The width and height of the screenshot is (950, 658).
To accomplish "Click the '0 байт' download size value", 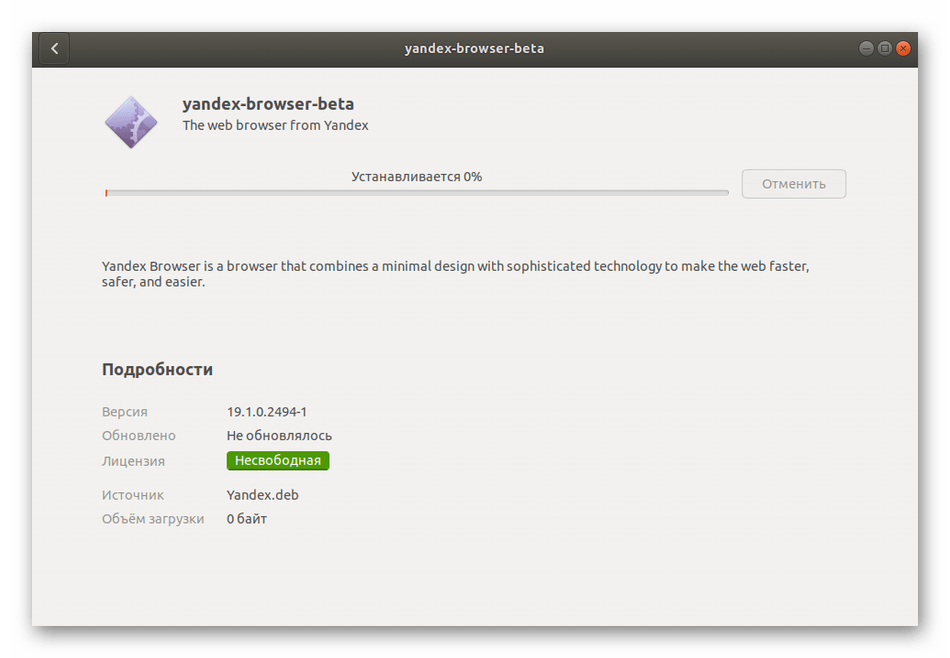I will [247, 519].
